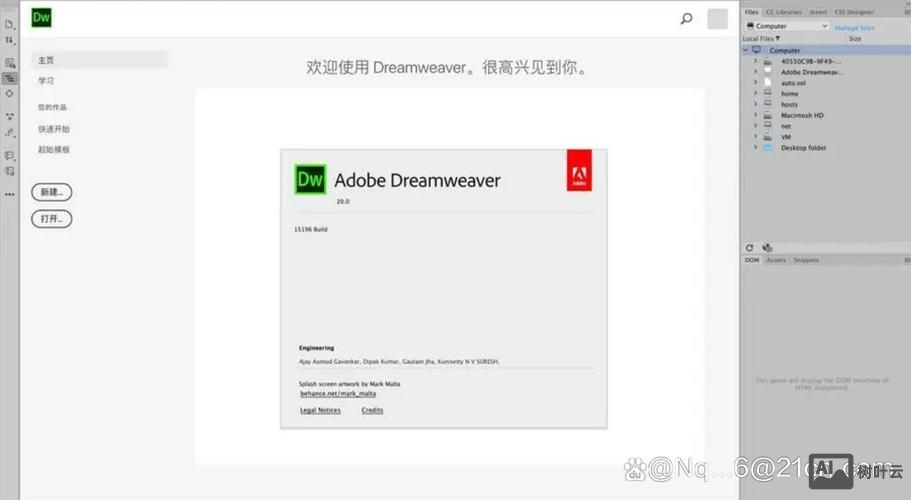This screenshot has height=500, width=911.
Task: Click the Apply Comment toolbar icon
Action: pos(9,156)
